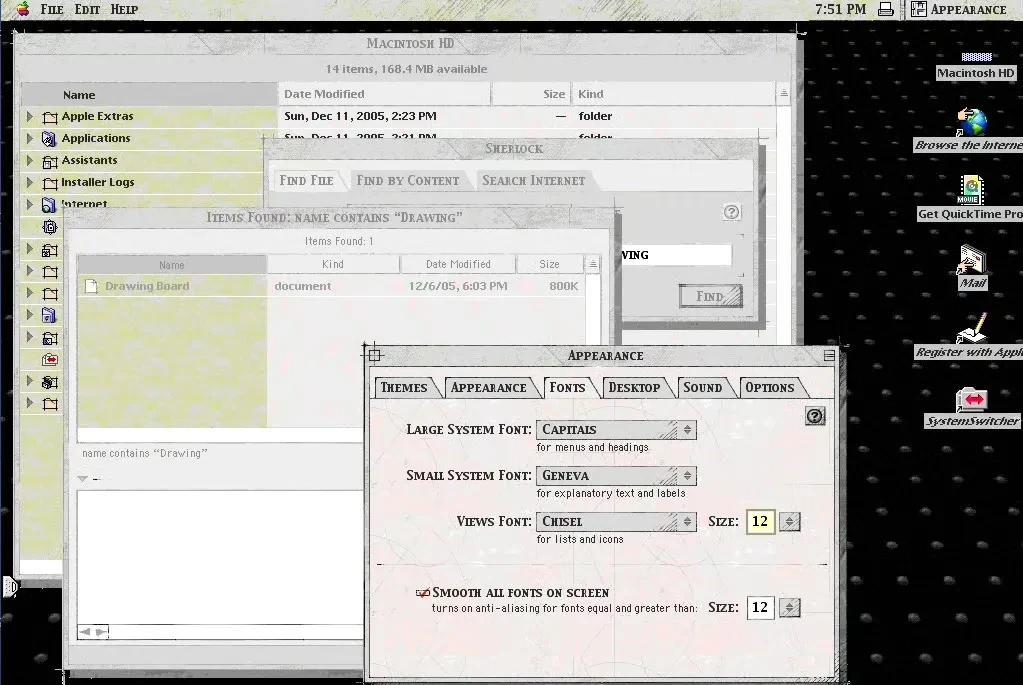The image size is (1023, 685).
Task: Expand the Internet folder
Action: pos(29,205)
